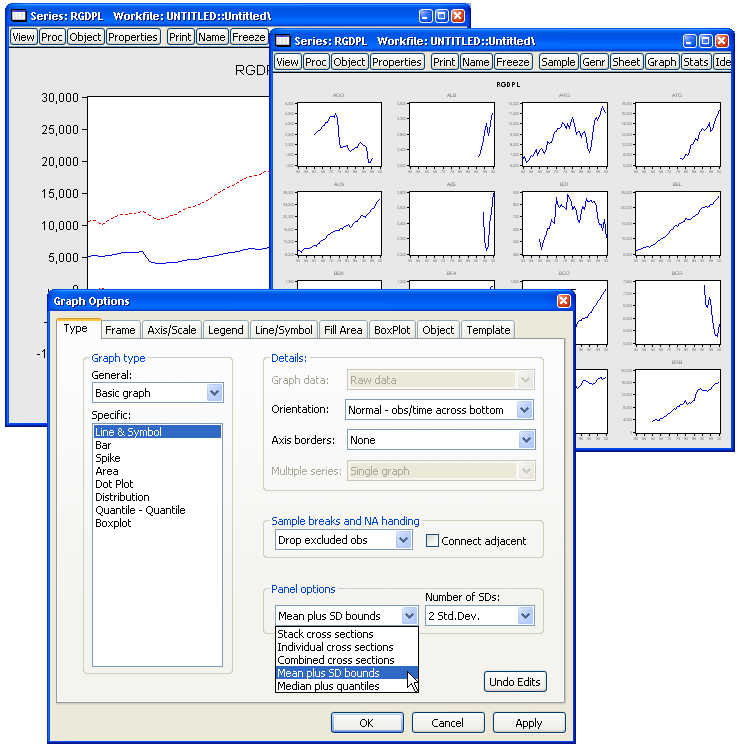Click the back window's series icon

pyautogui.click(x=18, y=16)
